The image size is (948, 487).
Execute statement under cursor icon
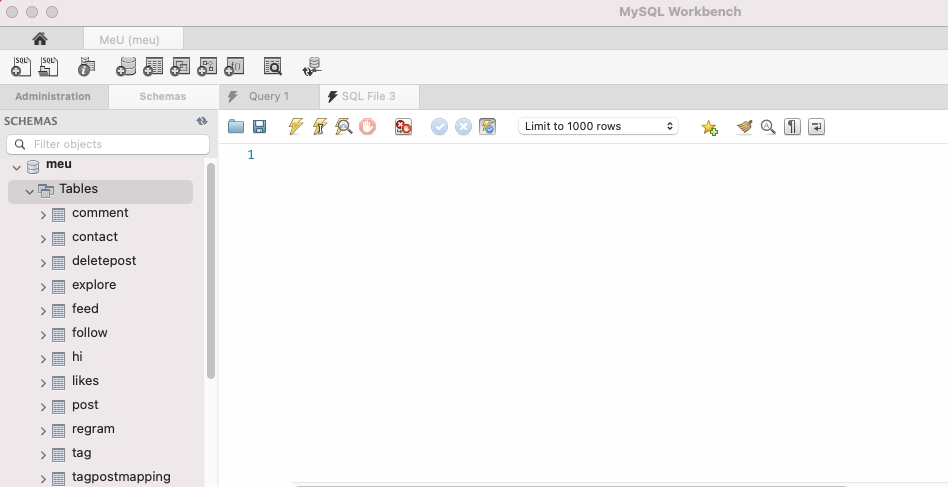tap(319, 126)
